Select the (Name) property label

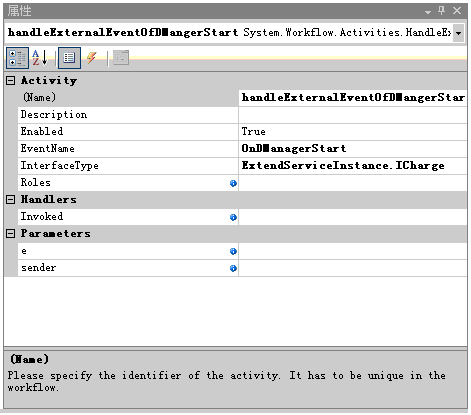pyautogui.click(x=39, y=97)
